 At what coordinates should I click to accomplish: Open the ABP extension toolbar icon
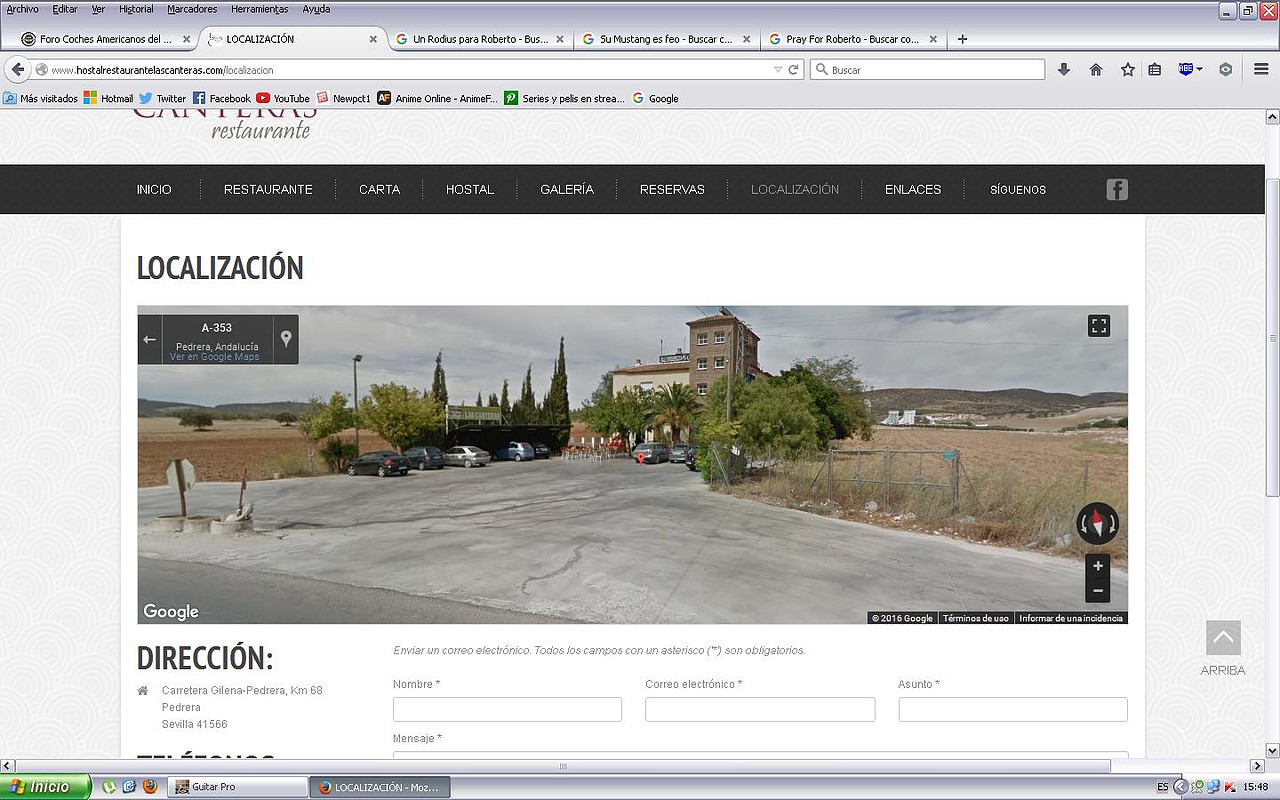(x=1186, y=69)
